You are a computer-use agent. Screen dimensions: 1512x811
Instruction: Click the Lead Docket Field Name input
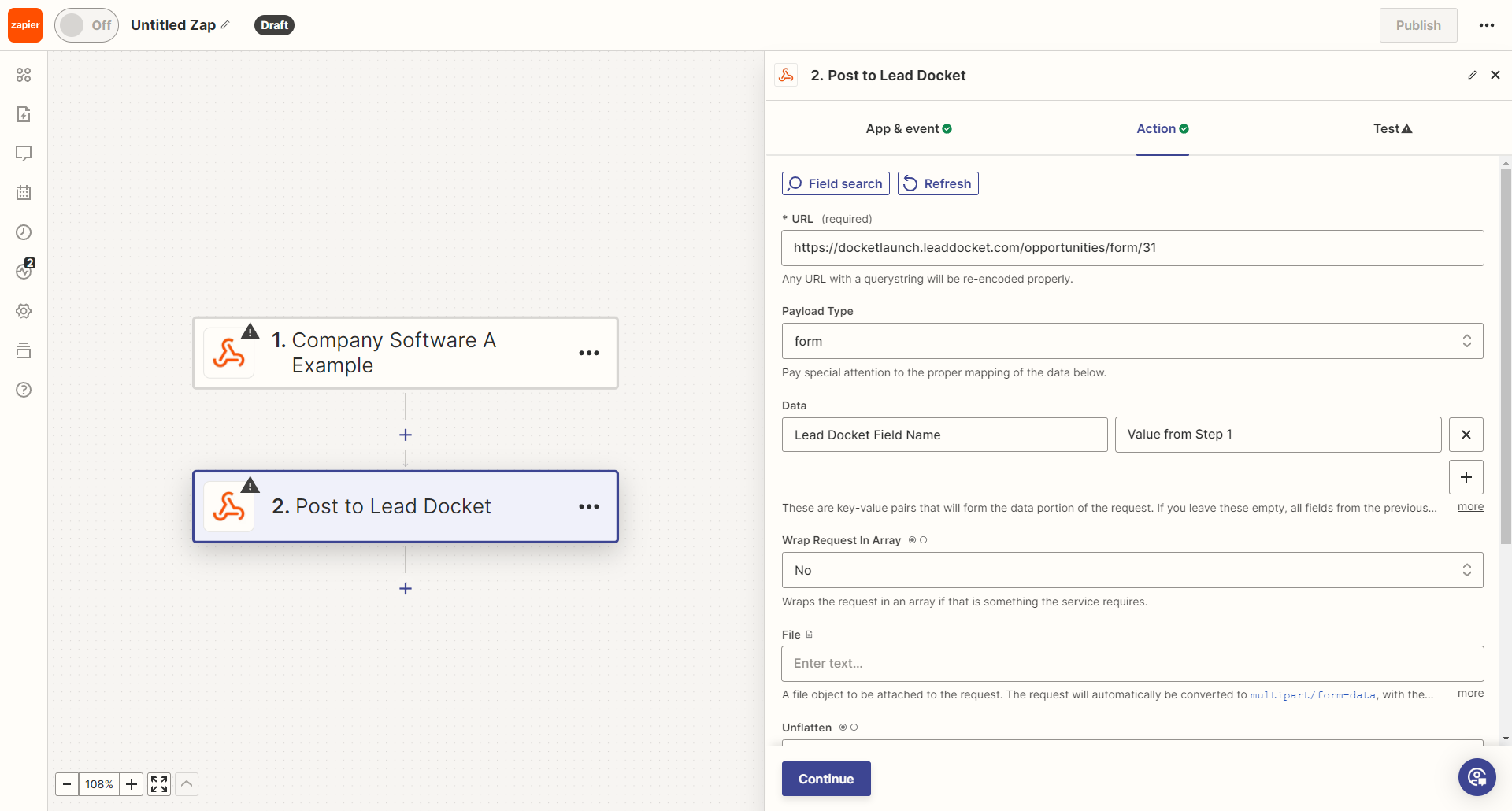click(944, 434)
